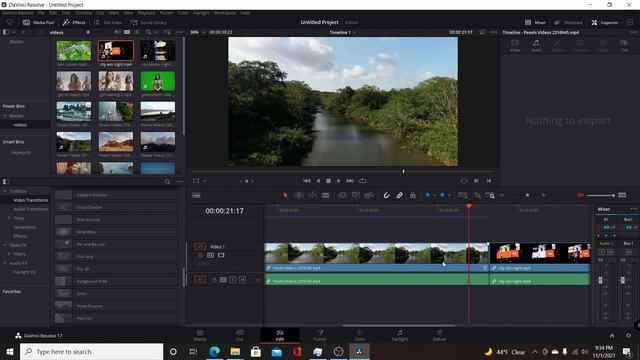Open the Media Pool panel button
Screen dimensions: 640x360
(38, 22)
